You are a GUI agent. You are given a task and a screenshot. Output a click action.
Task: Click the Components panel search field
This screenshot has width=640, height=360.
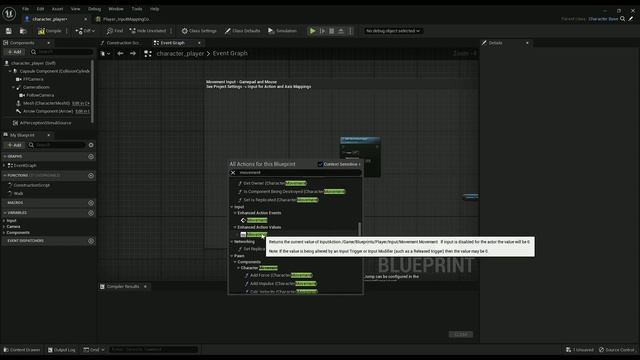[x=61, y=52]
